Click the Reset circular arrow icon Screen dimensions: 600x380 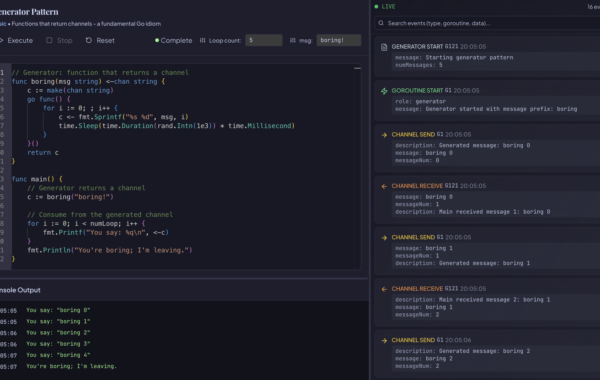click(89, 40)
